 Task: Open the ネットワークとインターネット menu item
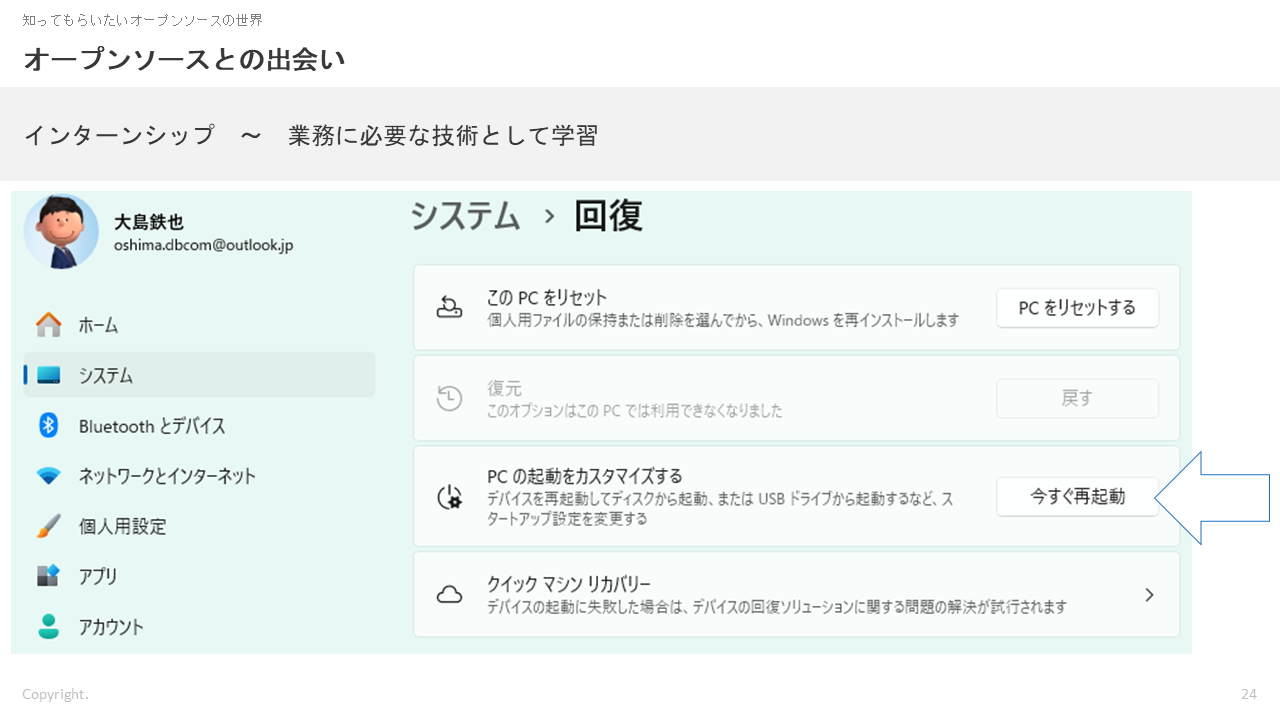pyautogui.click(x=167, y=476)
